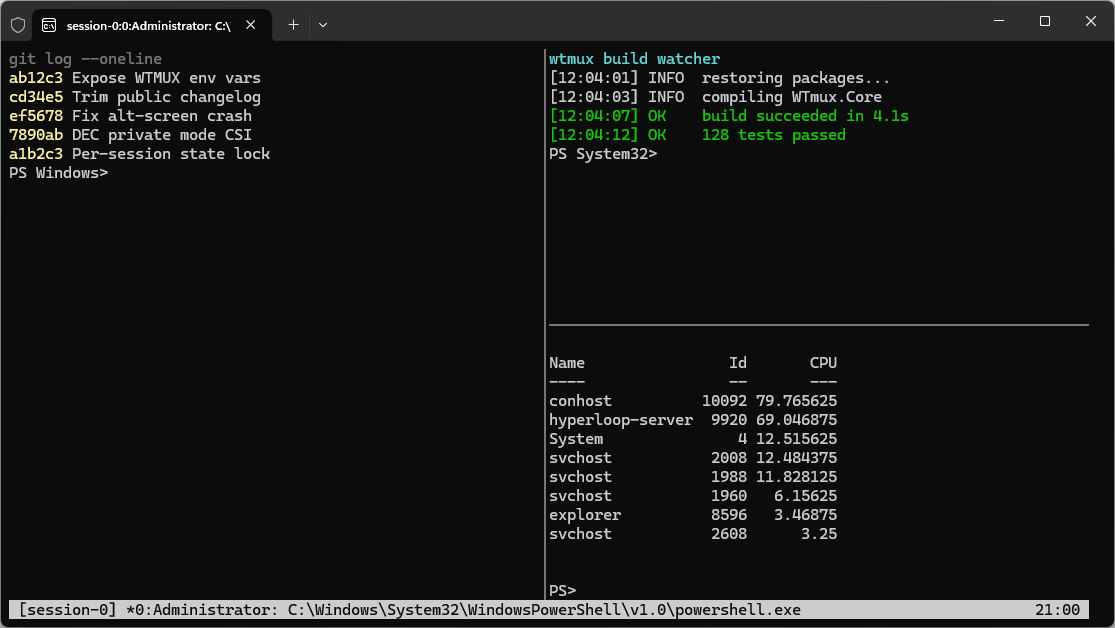Click CPU value 79.765625
The image size is (1115, 628).
[796, 401]
